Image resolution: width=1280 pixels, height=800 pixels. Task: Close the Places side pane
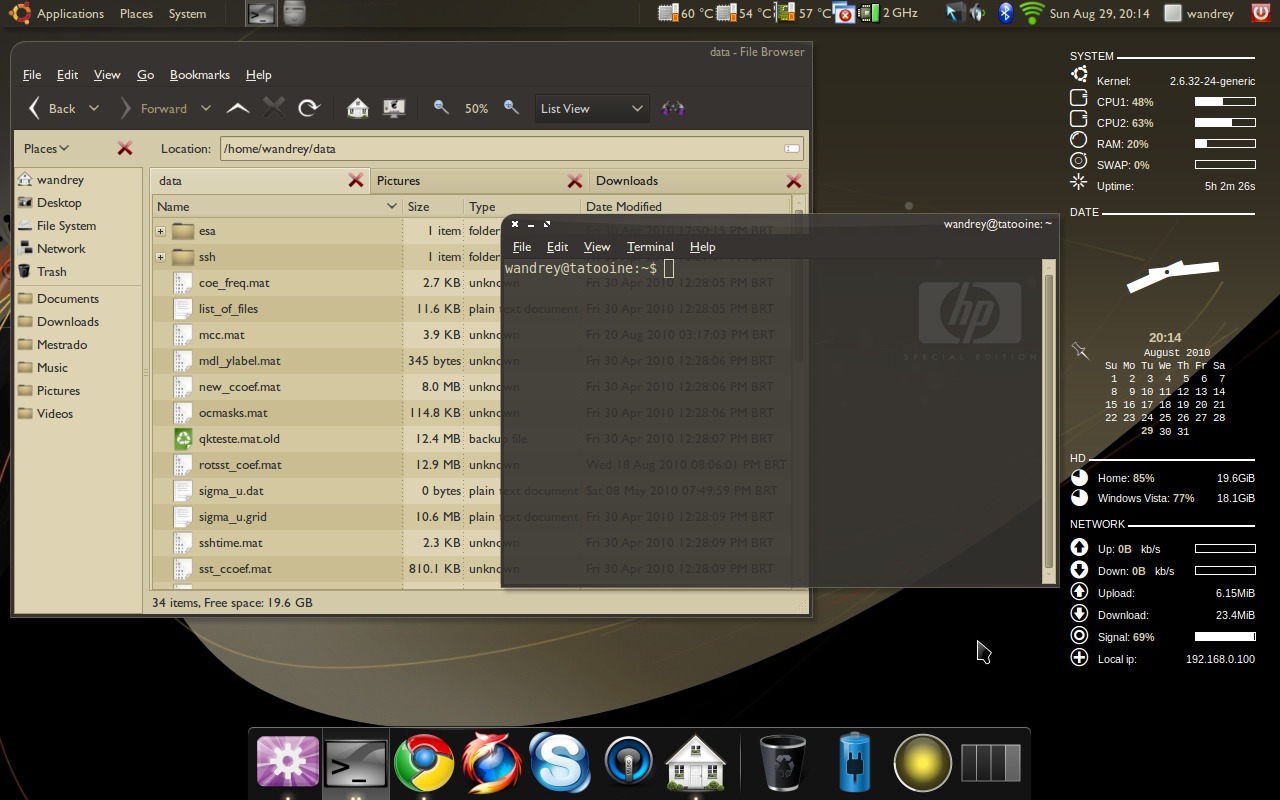125,148
